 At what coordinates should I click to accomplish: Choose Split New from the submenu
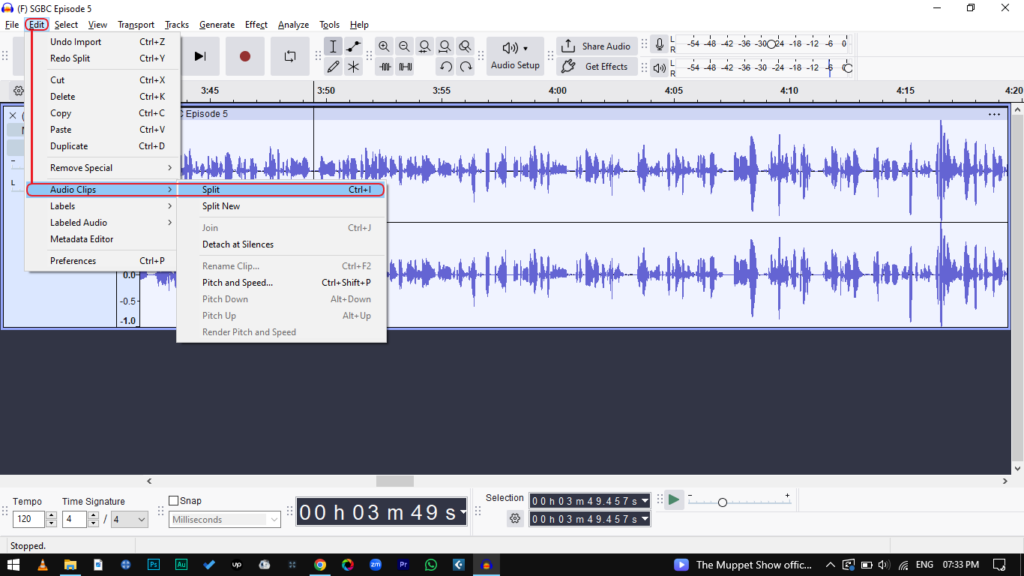pos(221,206)
